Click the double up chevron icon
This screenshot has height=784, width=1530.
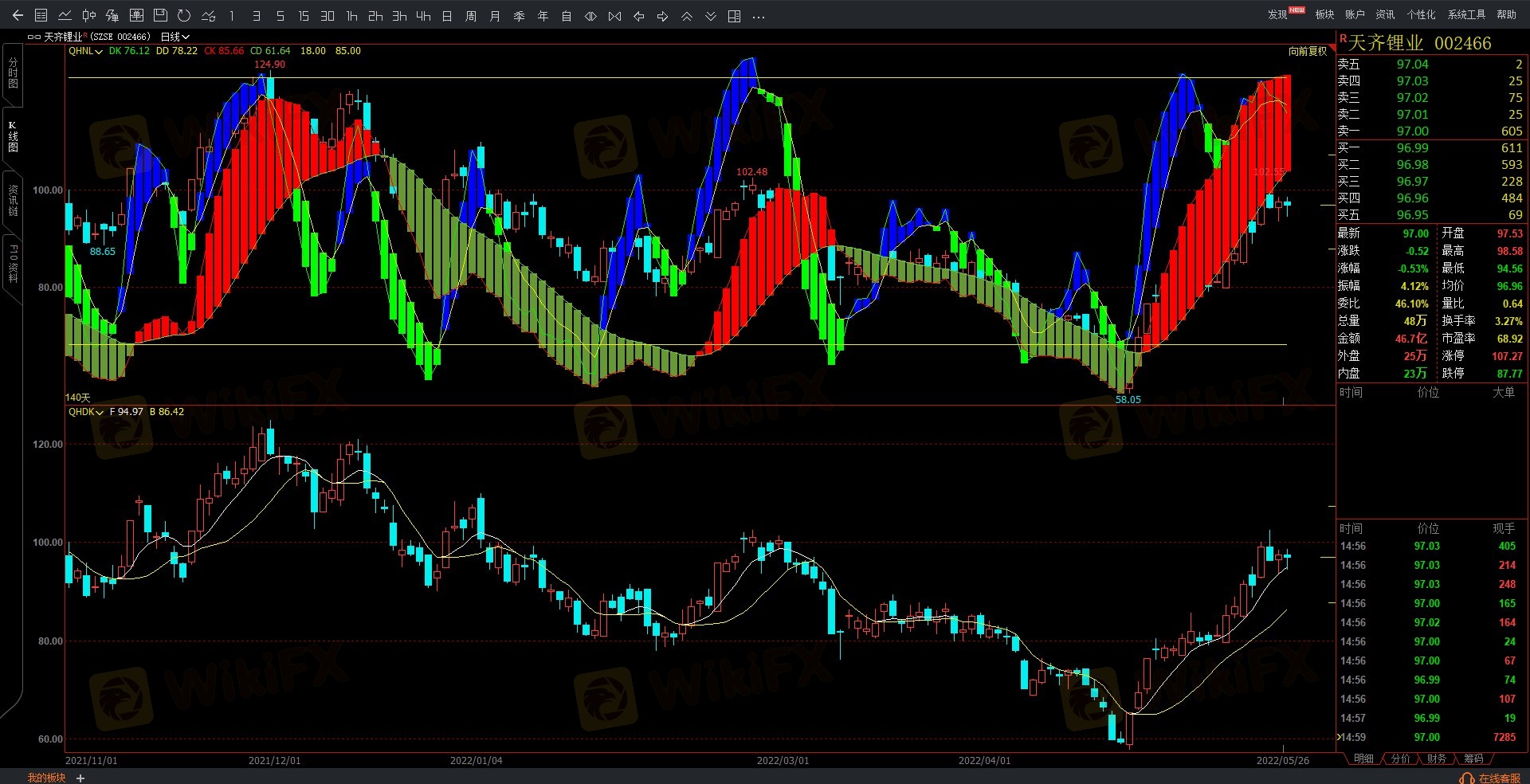pyautogui.click(x=686, y=15)
